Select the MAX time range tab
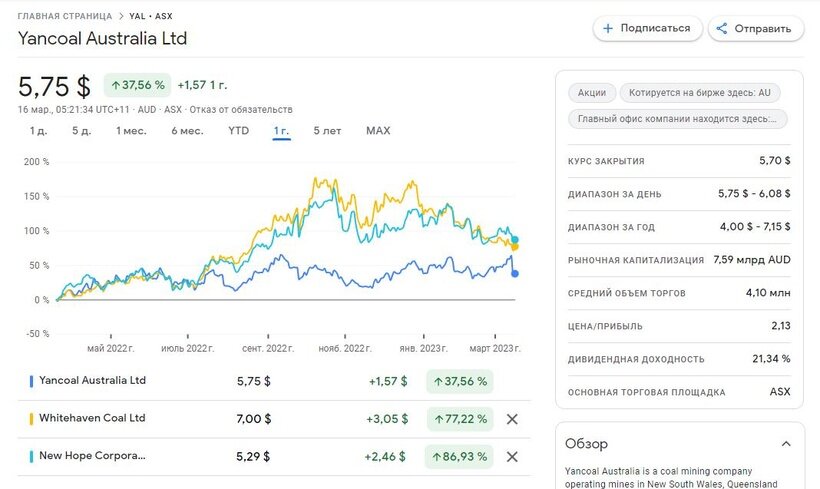 (378, 131)
